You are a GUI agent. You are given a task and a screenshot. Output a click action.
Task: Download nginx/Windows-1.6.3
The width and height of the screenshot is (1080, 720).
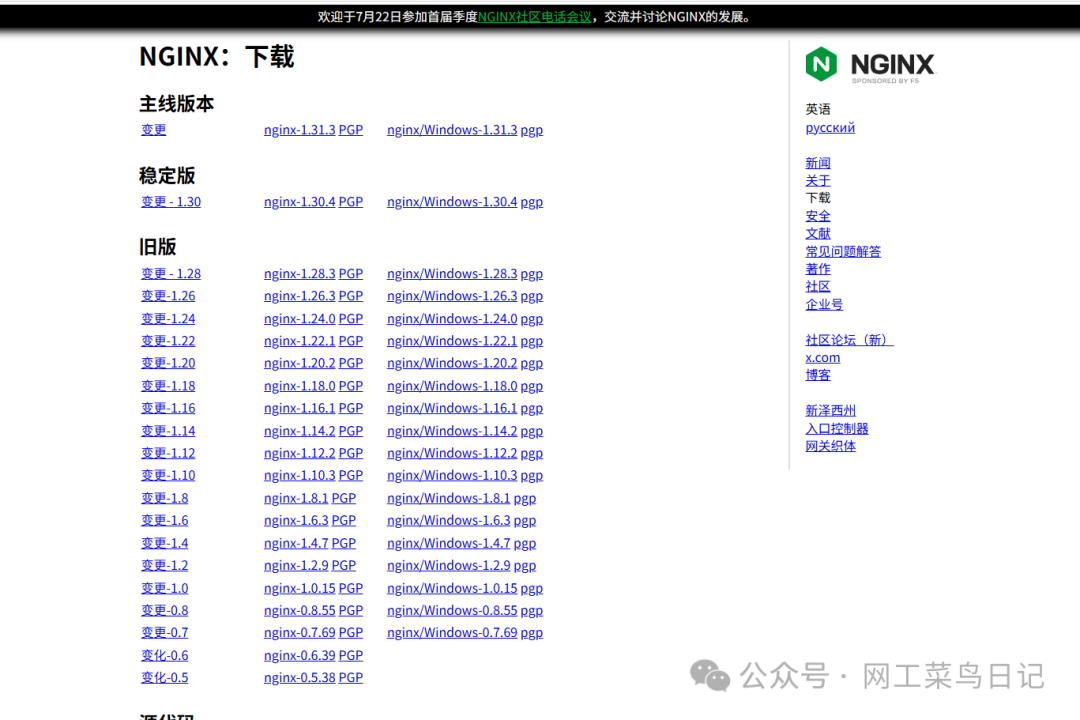click(x=448, y=520)
